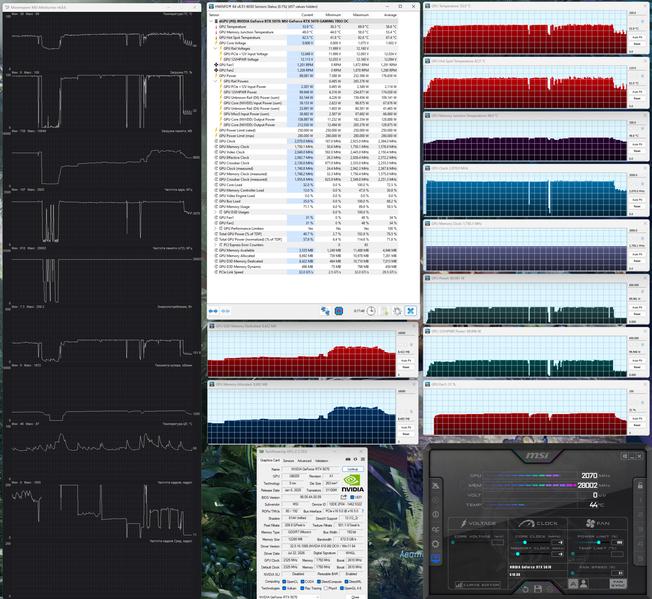Open Afterburner Curve Editor

tap(477, 585)
